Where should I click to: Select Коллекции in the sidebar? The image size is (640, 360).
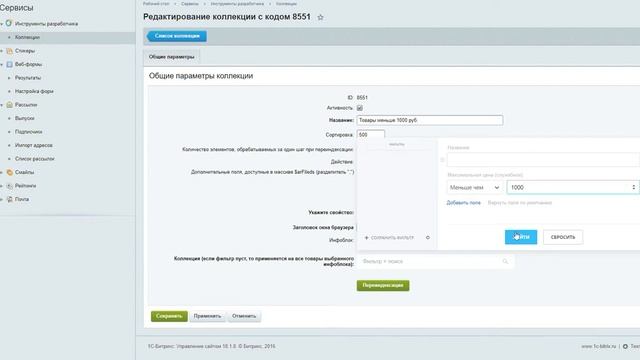[x=27, y=37]
